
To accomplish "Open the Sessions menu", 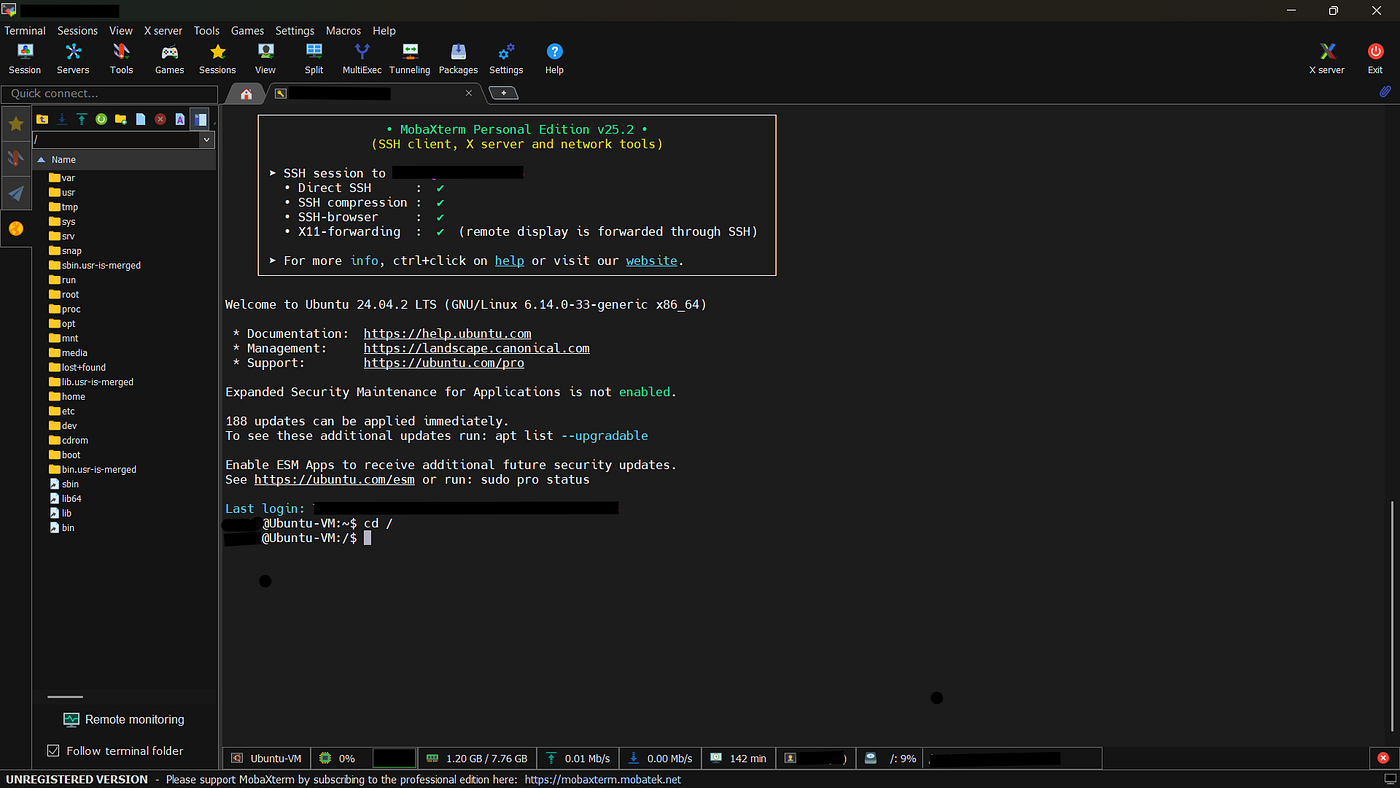I will pos(77,31).
